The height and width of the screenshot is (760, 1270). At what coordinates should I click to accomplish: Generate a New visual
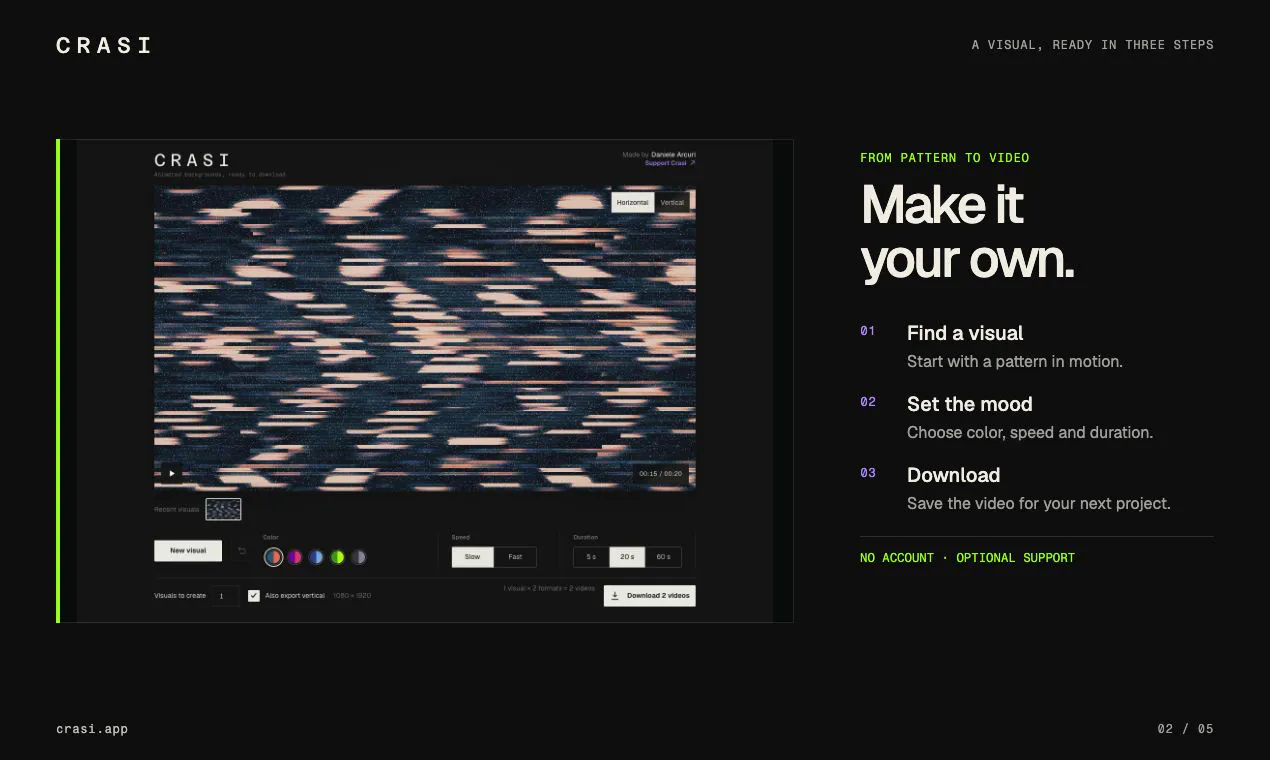(188, 551)
